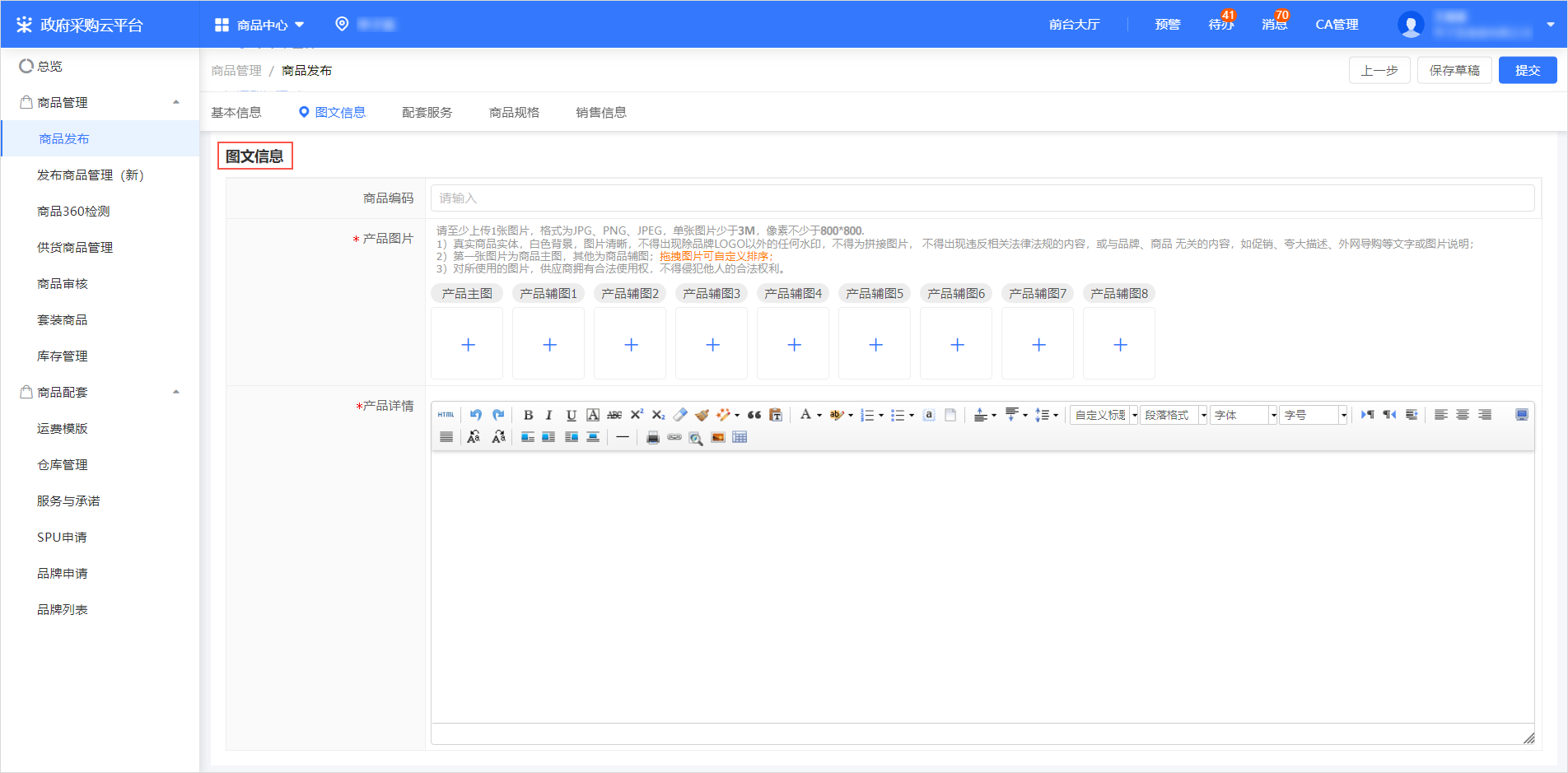
Task: Toggle HTML source view in editor
Action: point(446,415)
